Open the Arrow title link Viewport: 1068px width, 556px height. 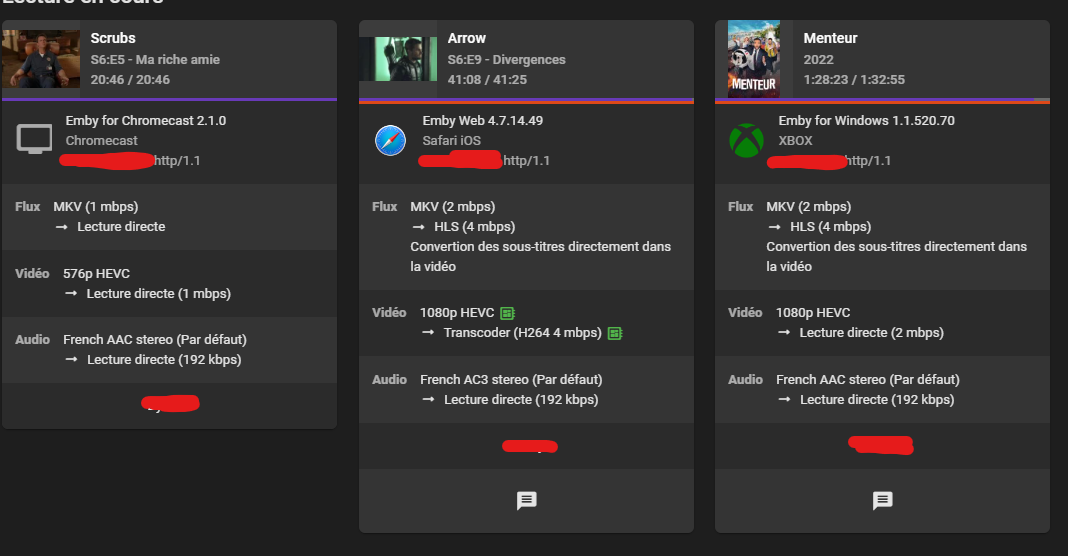point(467,38)
